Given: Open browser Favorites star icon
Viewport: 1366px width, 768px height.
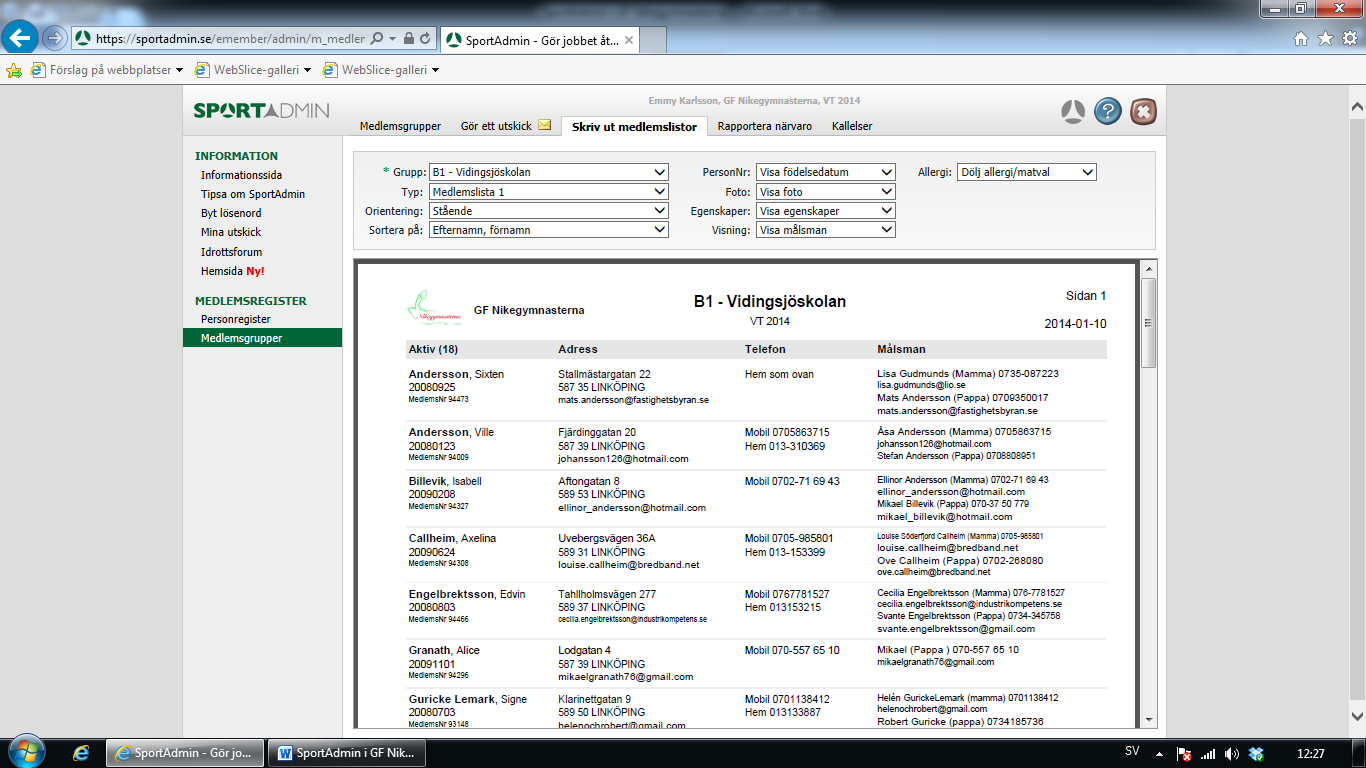Looking at the screenshot, I should [x=1325, y=38].
